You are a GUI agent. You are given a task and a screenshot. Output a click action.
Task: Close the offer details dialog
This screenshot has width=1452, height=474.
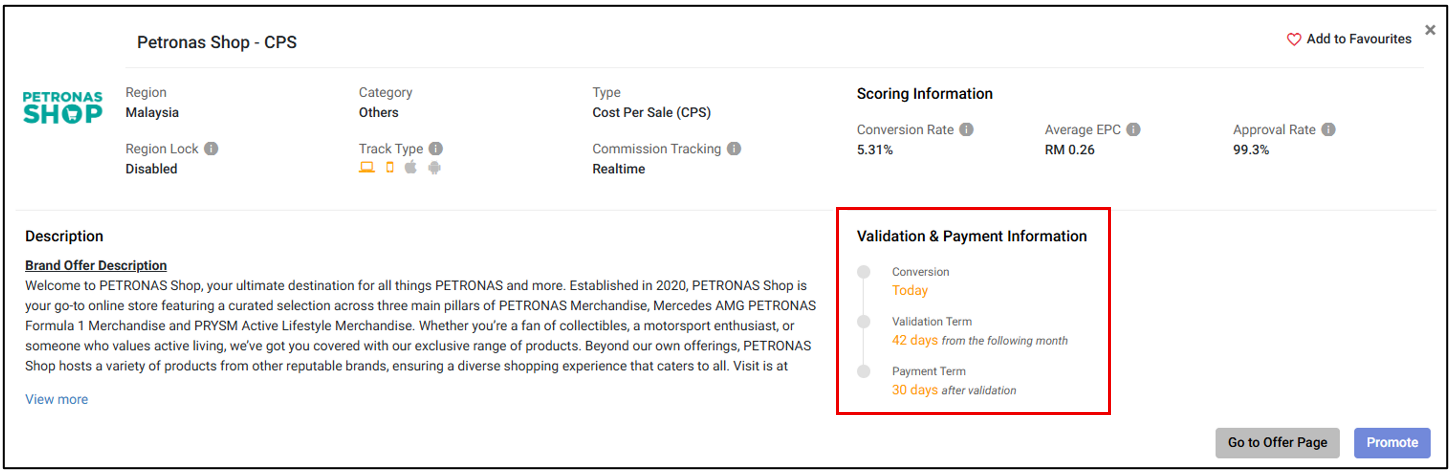(1430, 30)
